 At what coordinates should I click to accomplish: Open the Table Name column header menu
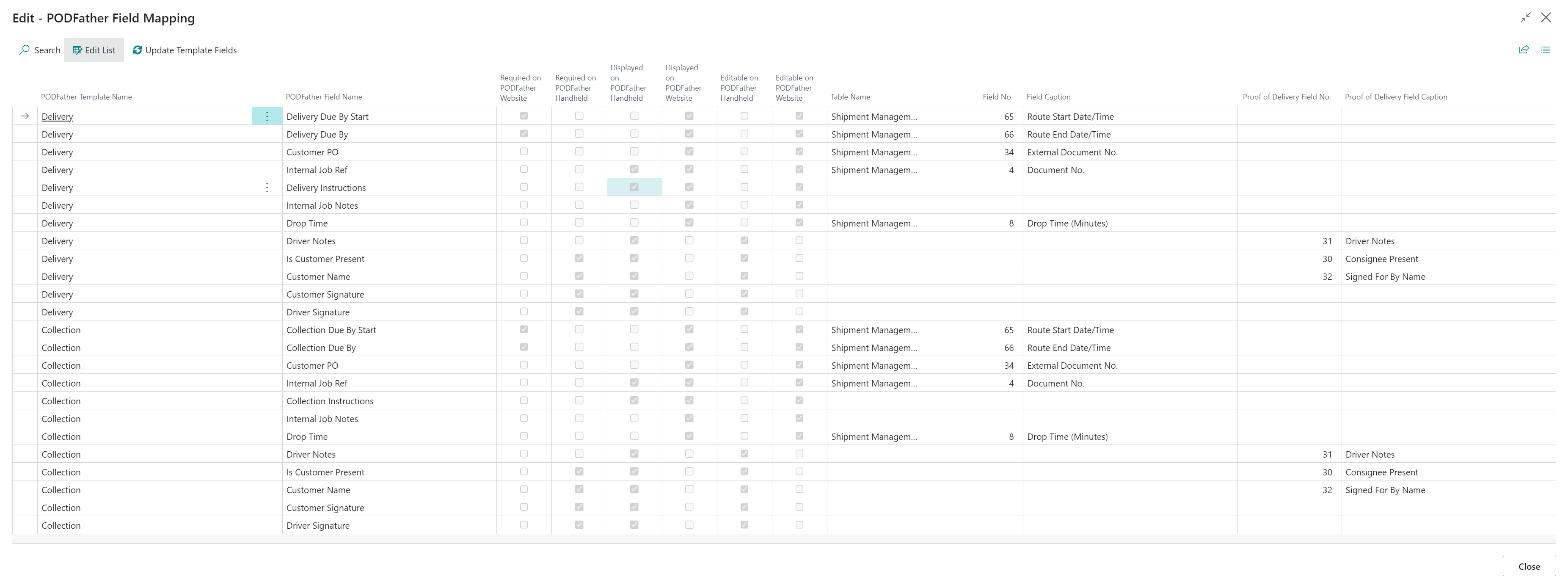[x=850, y=97]
